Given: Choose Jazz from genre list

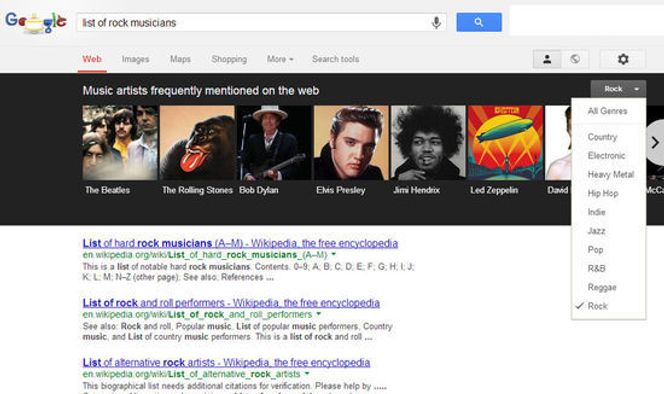Looking at the screenshot, I should tap(609, 231).
